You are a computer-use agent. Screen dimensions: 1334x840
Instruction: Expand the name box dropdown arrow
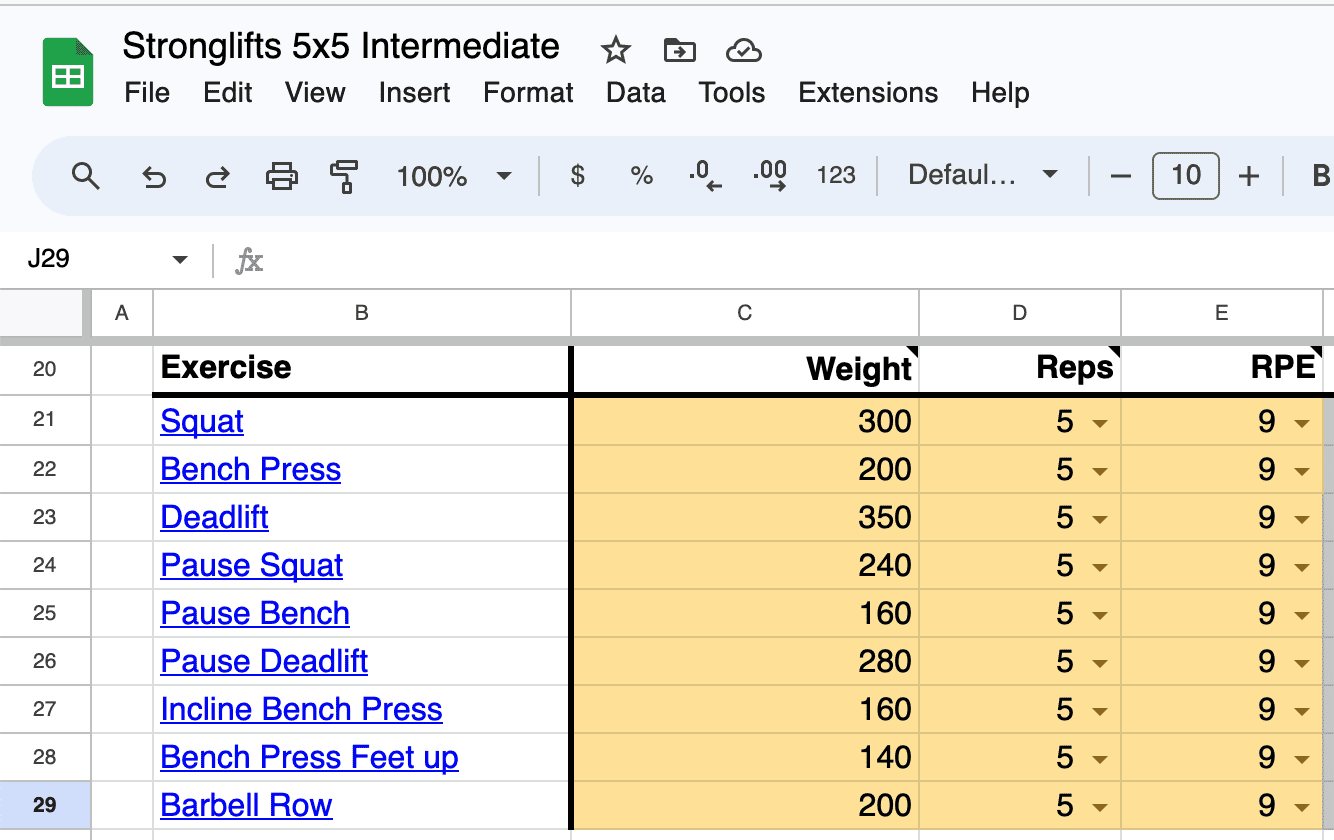point(180,260)
